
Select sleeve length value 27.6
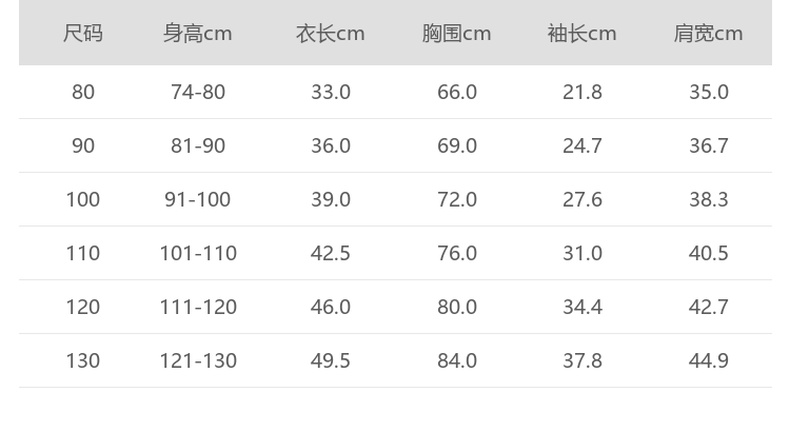[582, 200]
